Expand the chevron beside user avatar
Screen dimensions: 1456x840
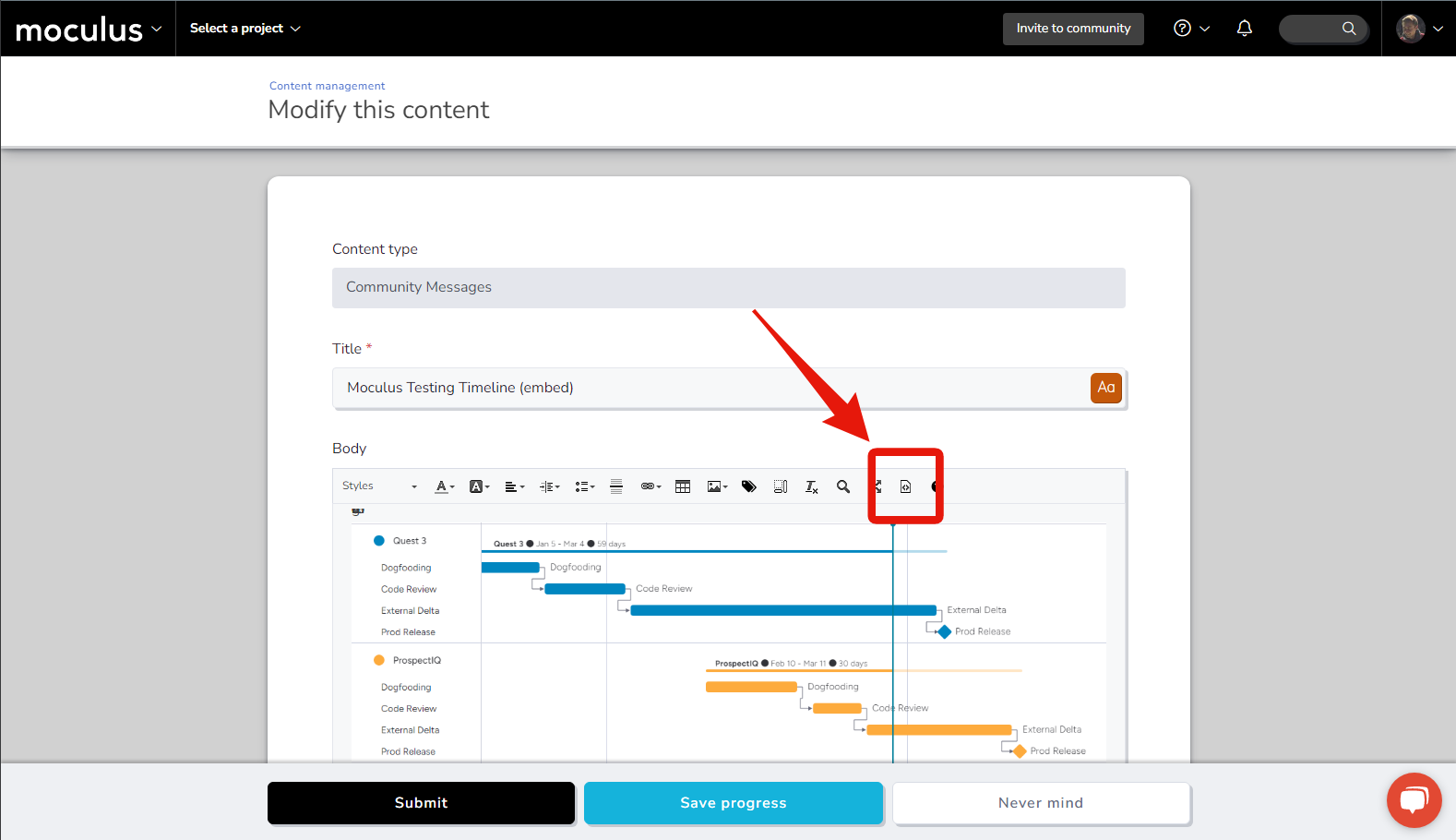click(1438, 29)
